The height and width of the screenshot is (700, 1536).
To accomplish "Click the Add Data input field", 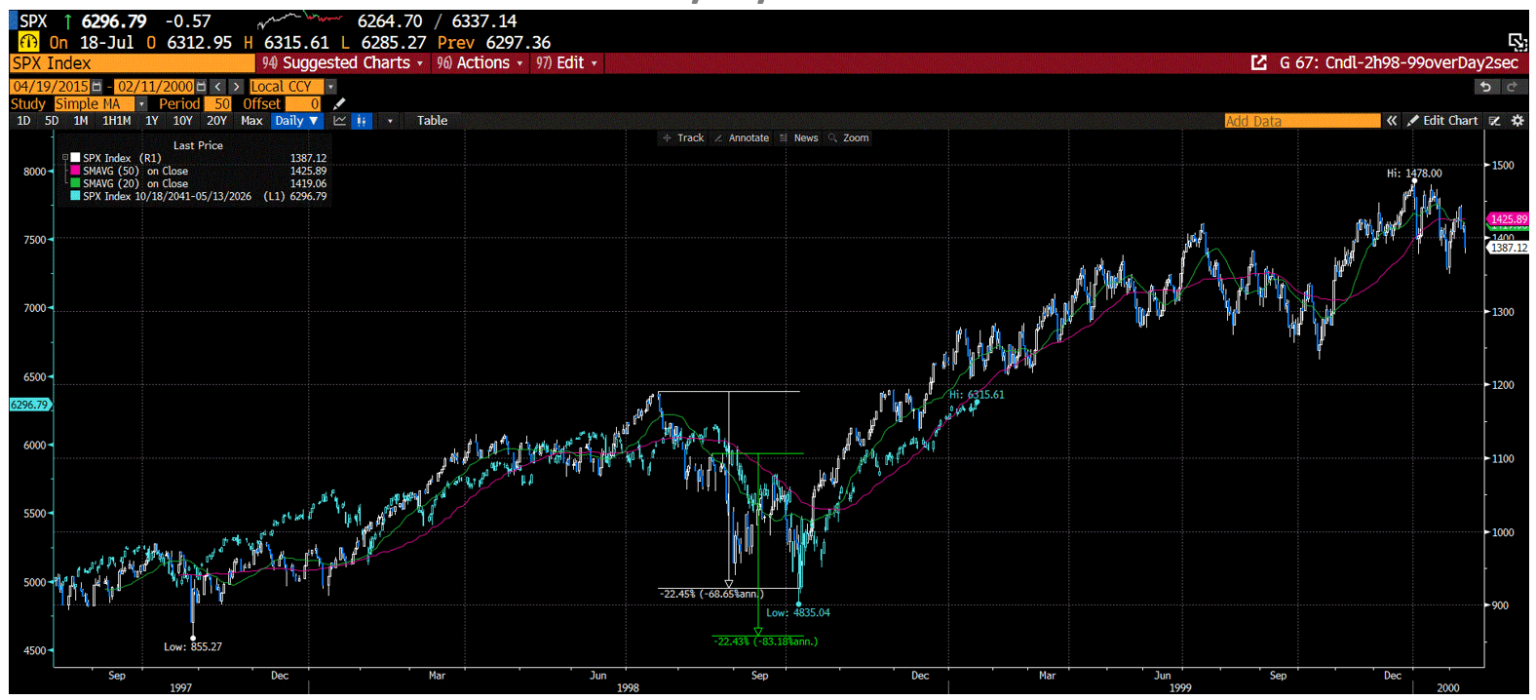I will [1300, 120].
